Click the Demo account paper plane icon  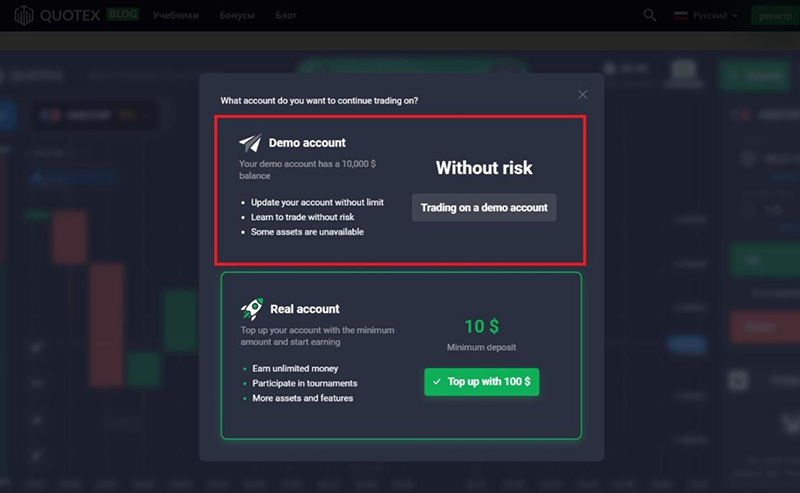[x=251, y=143]
